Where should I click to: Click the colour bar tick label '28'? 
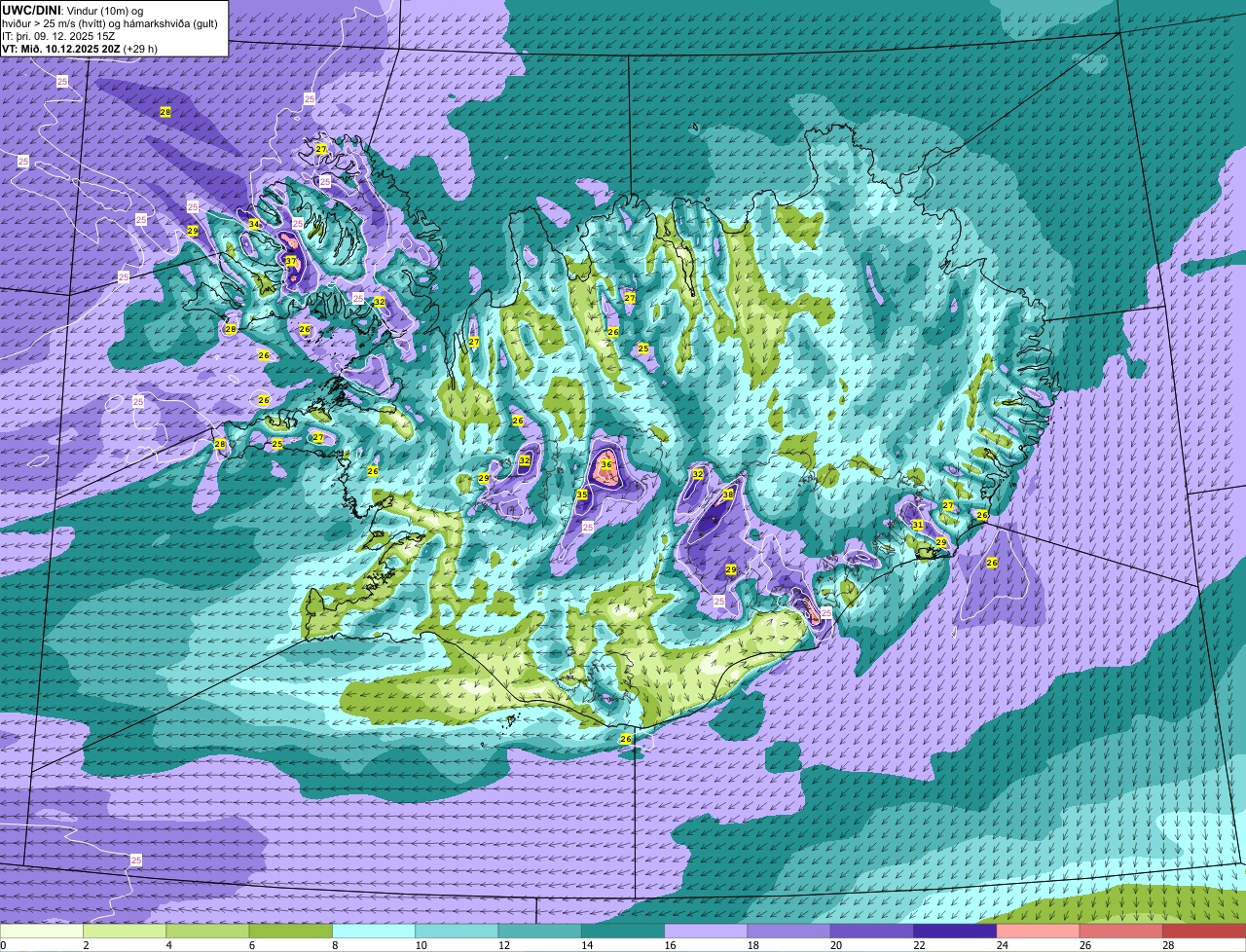point(1167,945)
